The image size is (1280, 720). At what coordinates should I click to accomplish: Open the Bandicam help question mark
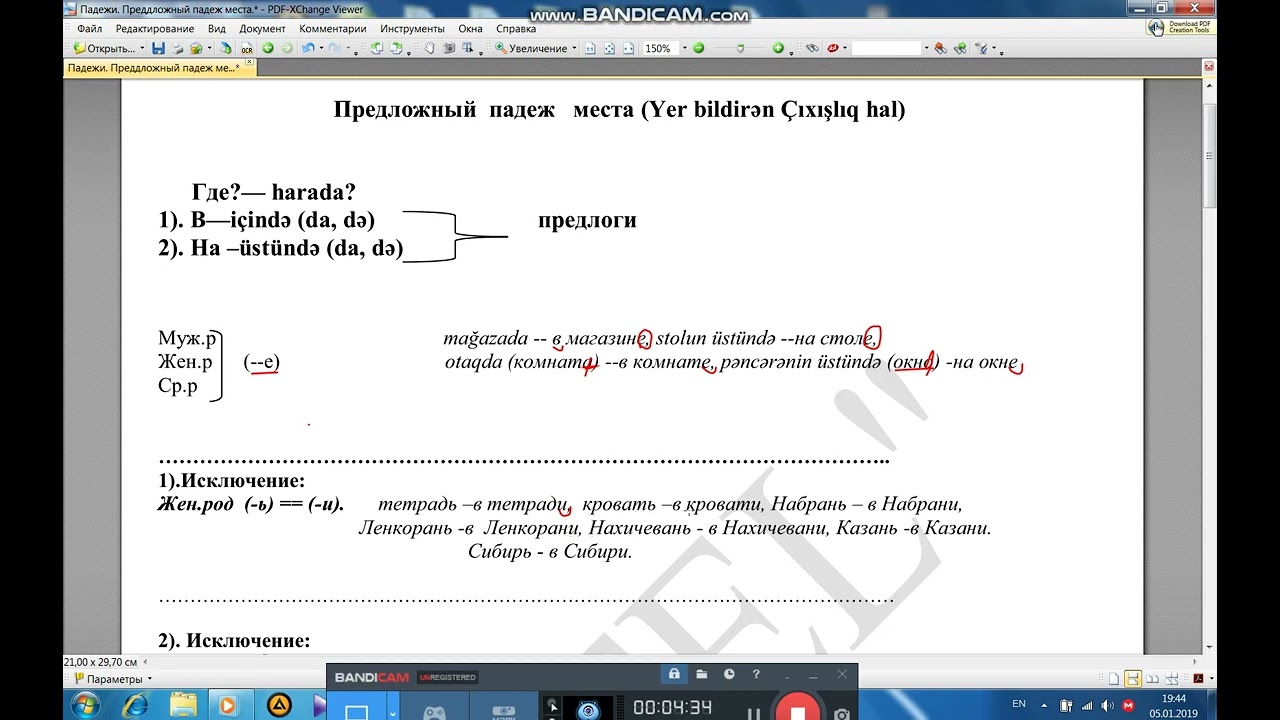(x=756, y=674)
